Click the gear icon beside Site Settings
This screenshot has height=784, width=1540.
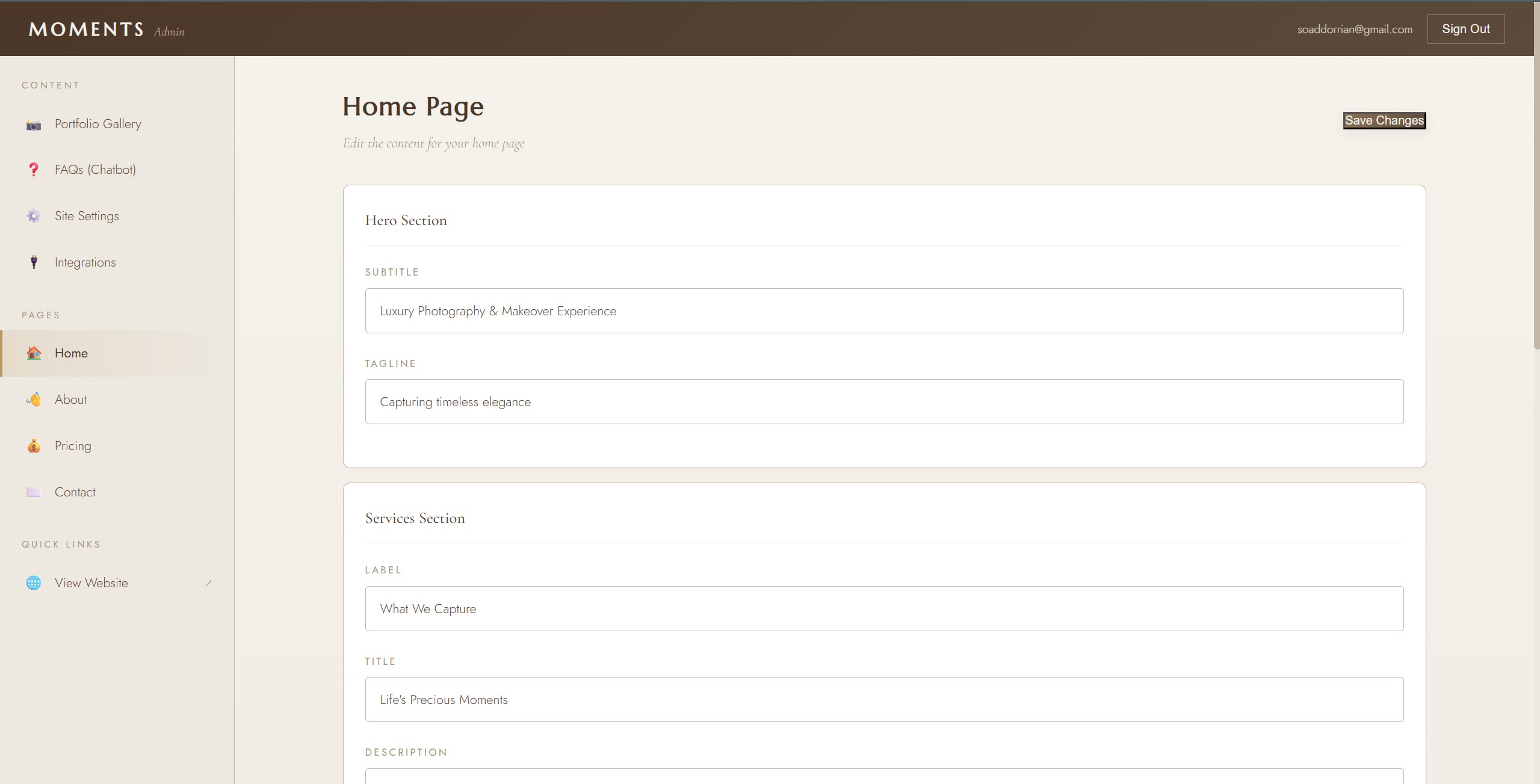click(34, 216)
